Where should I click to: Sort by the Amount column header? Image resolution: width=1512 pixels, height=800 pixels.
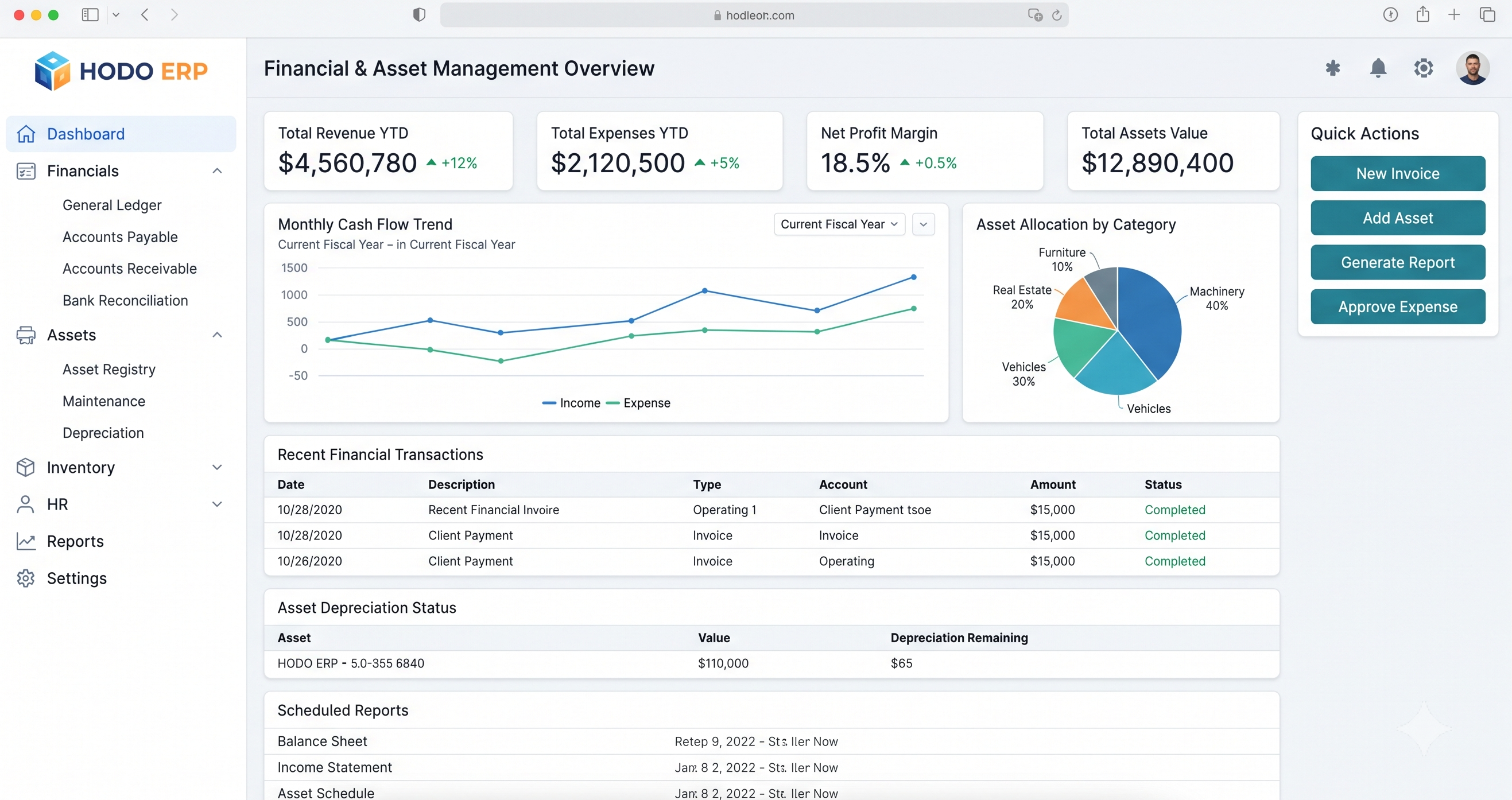pyautogui.click(x=1053, y=485)
